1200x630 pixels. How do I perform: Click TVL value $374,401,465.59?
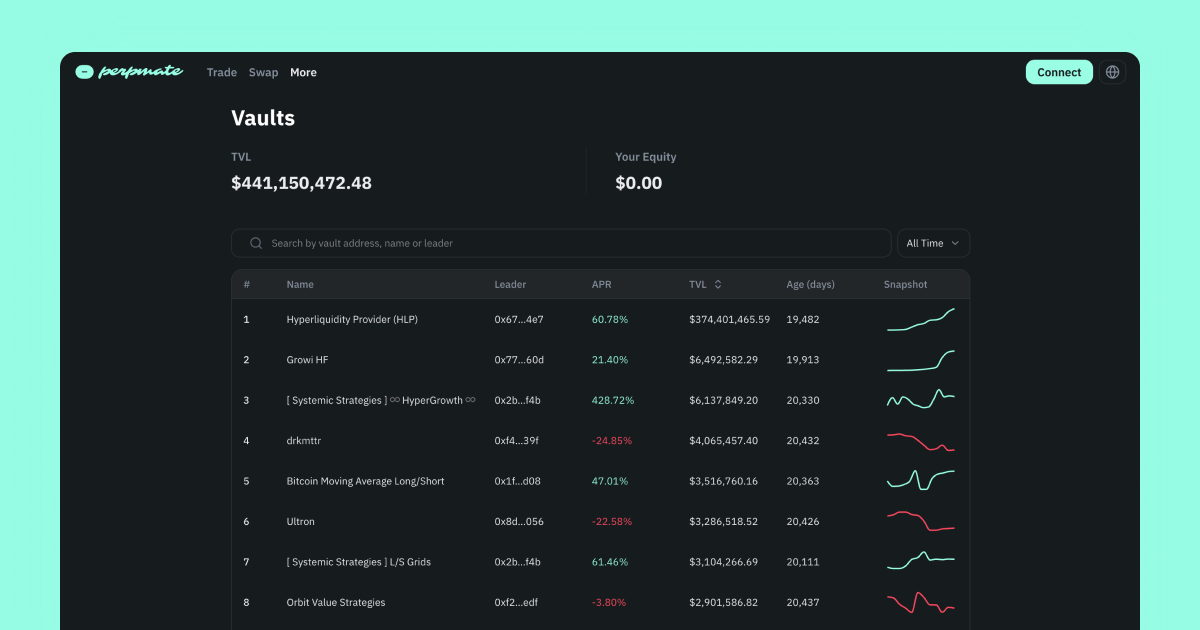(730, 319)
